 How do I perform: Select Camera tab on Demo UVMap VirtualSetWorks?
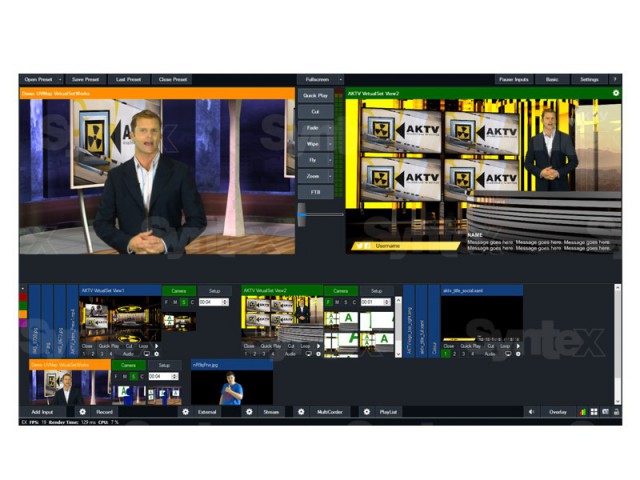(127, 365)
